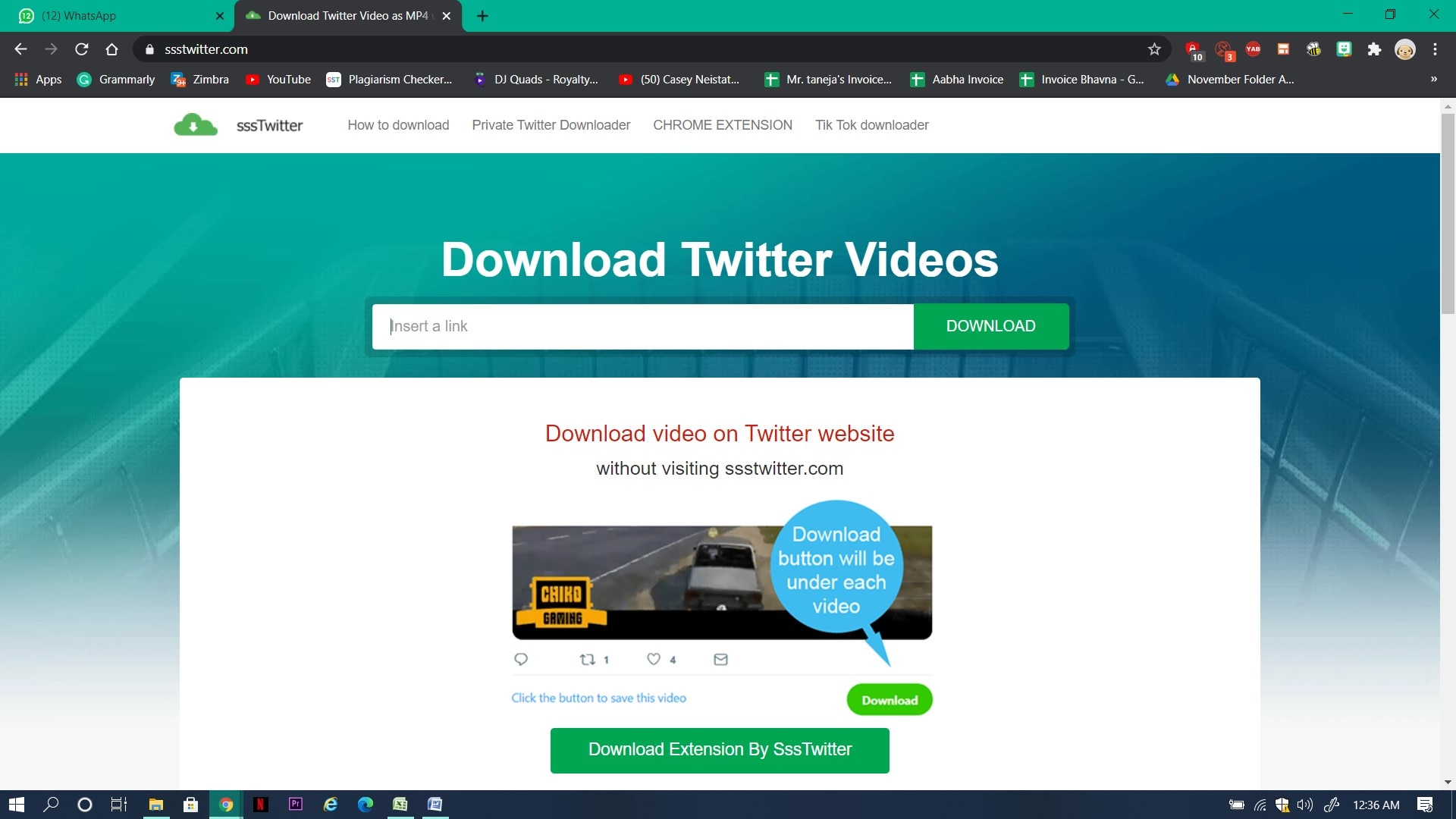Click the reply bubble icon under the video
Image resolution: width=1456 pixels, height=819 pixels.
pyautogui.click(x=521, y=659)
